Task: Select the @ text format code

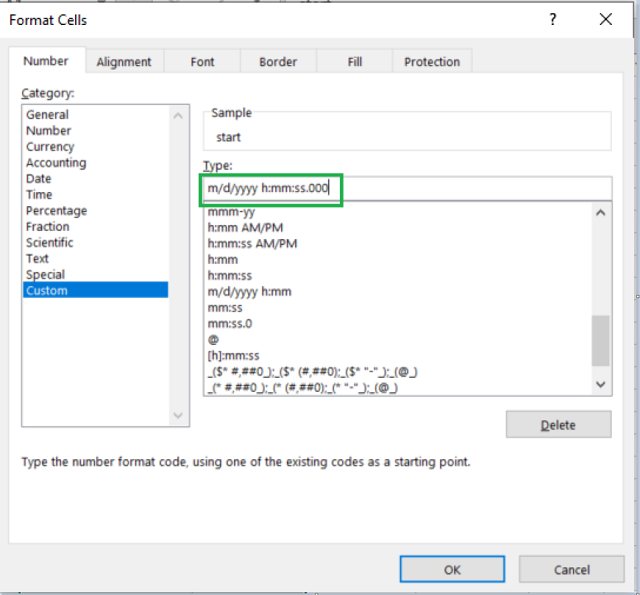Action: [x=398, y=340]
